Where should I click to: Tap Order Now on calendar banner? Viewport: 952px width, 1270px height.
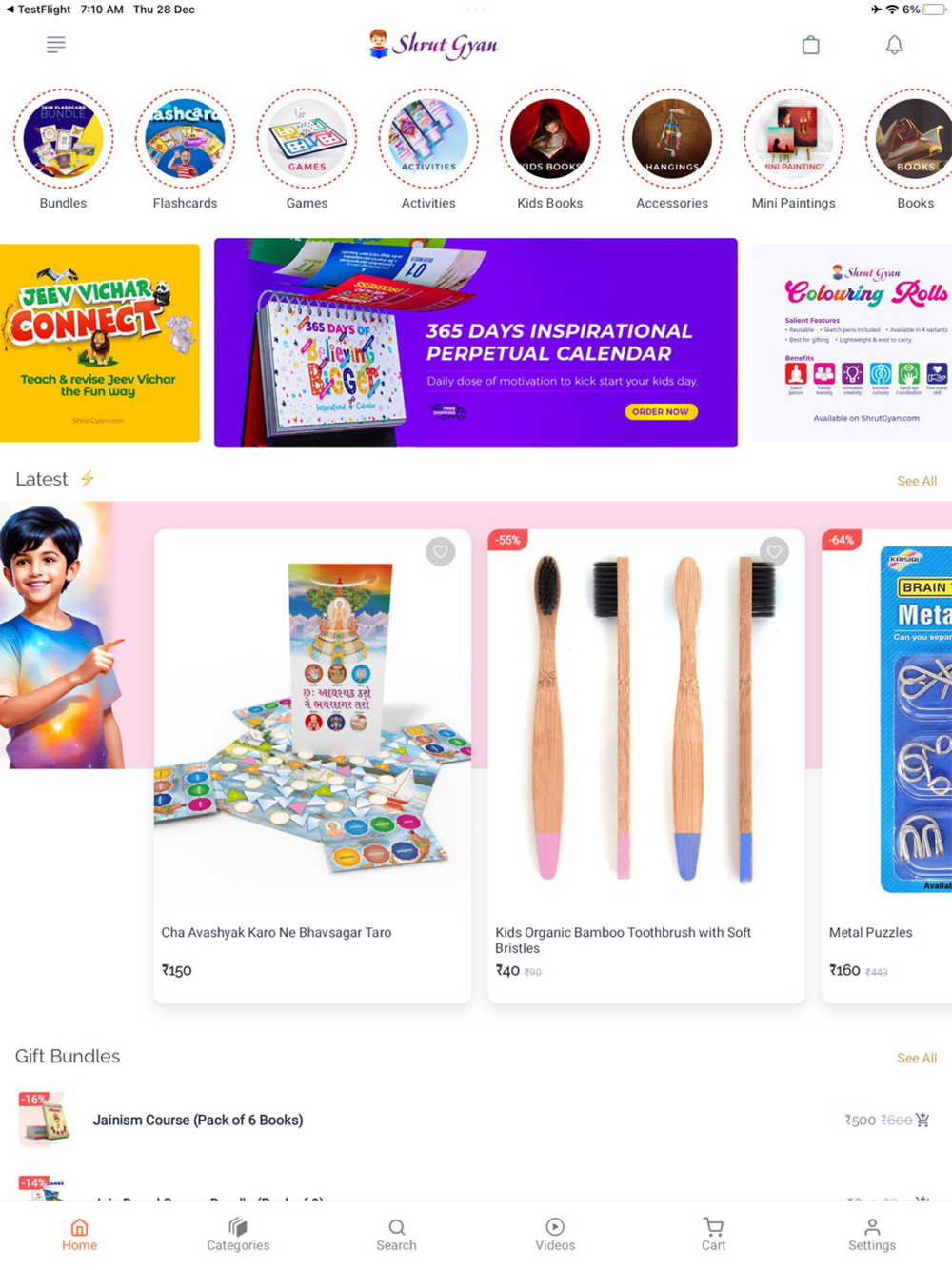tap(662, 411)
